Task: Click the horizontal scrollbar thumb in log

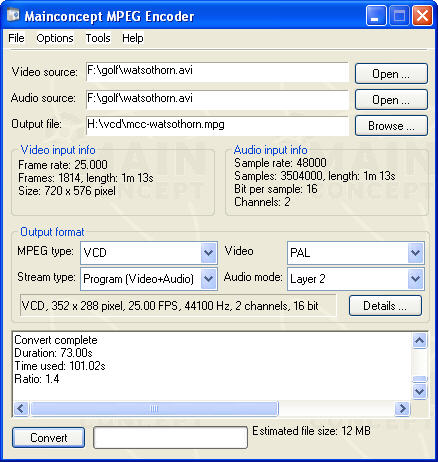Action: (x=154, y=408)
